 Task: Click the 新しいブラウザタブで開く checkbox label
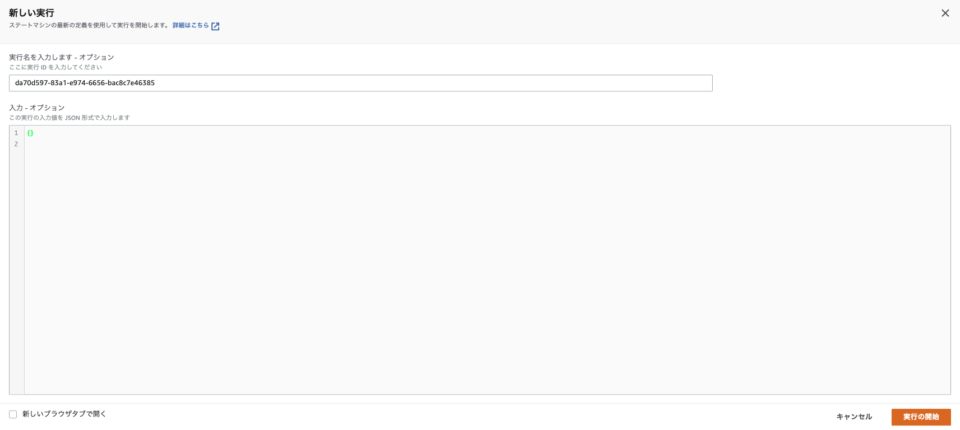pyautogui.click(x=64, y=414)
